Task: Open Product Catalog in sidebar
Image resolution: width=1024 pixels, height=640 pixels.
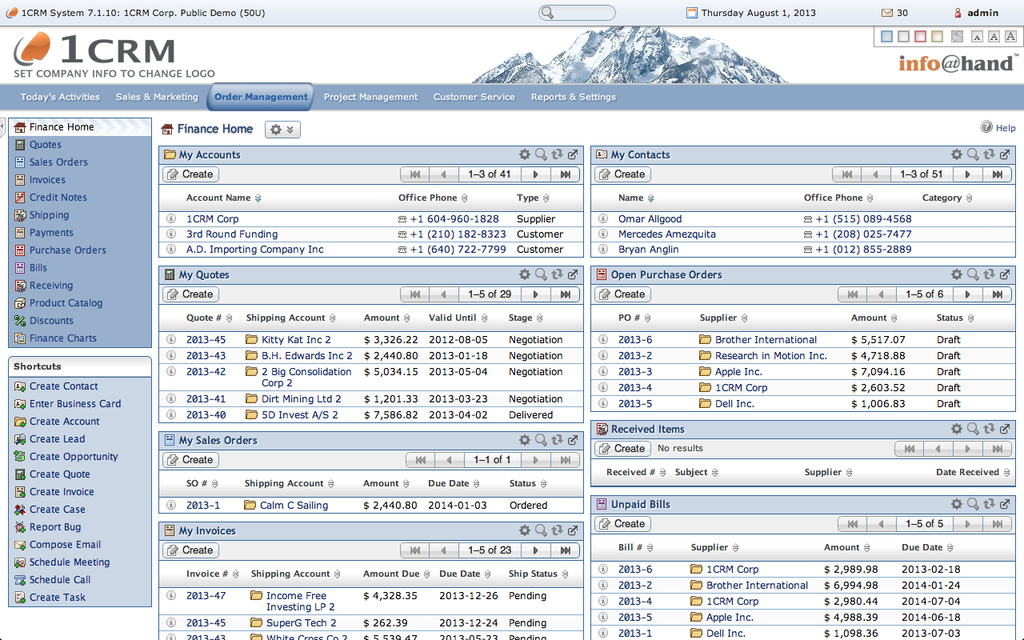Action: (x=65, y=303)
